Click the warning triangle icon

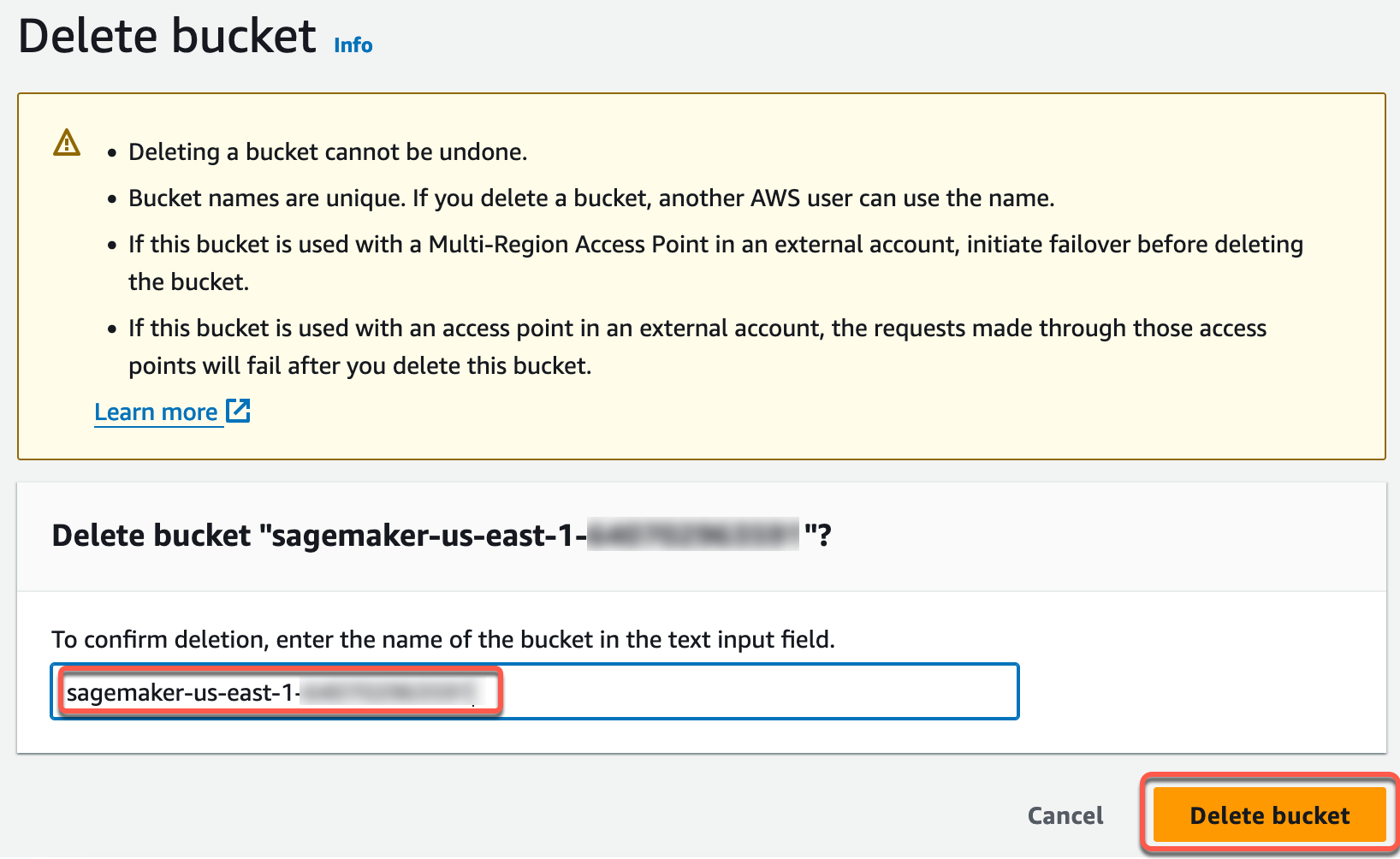(x=67, y=143)
